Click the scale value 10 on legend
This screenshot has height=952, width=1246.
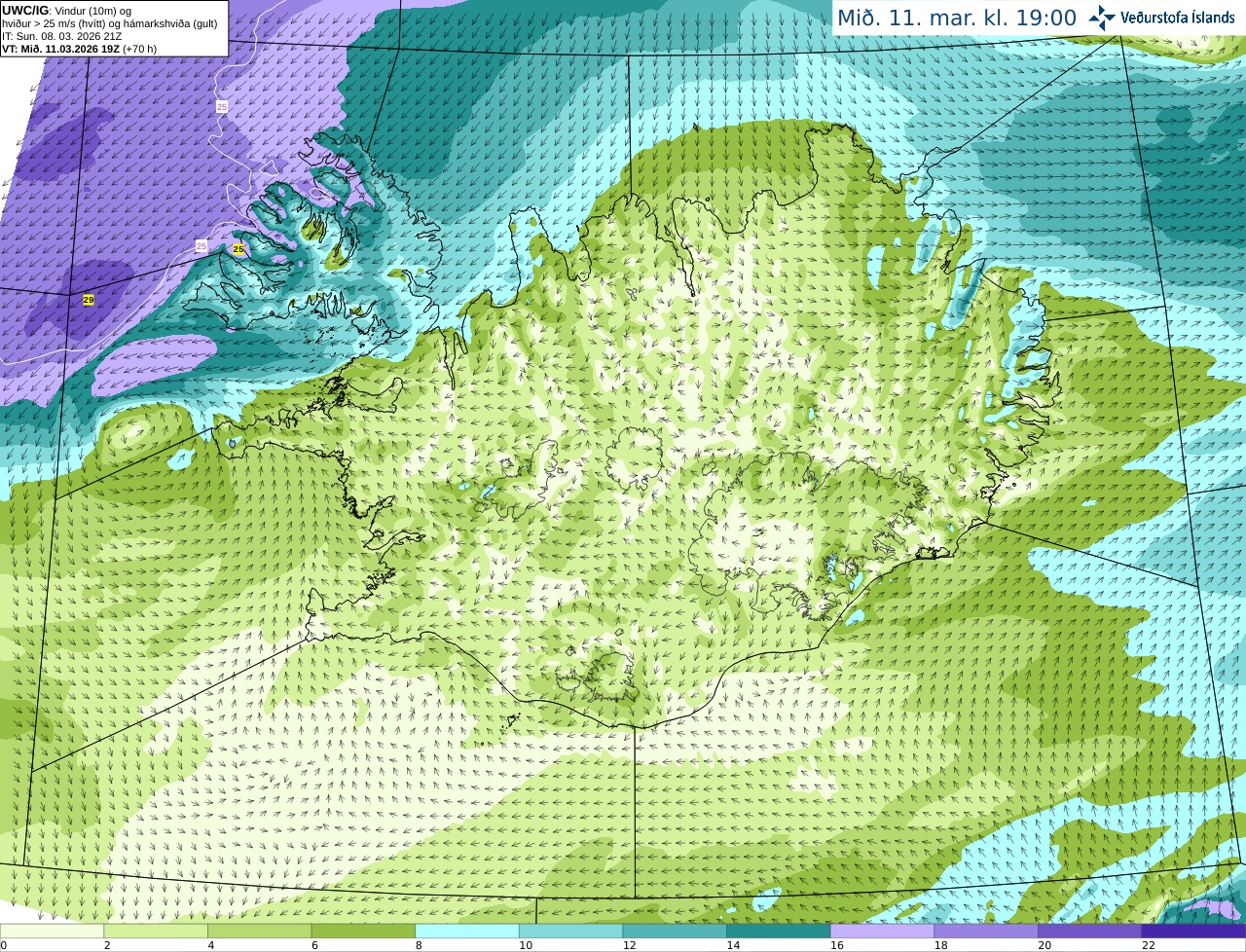pyautogui.click(x=526, y=945)
